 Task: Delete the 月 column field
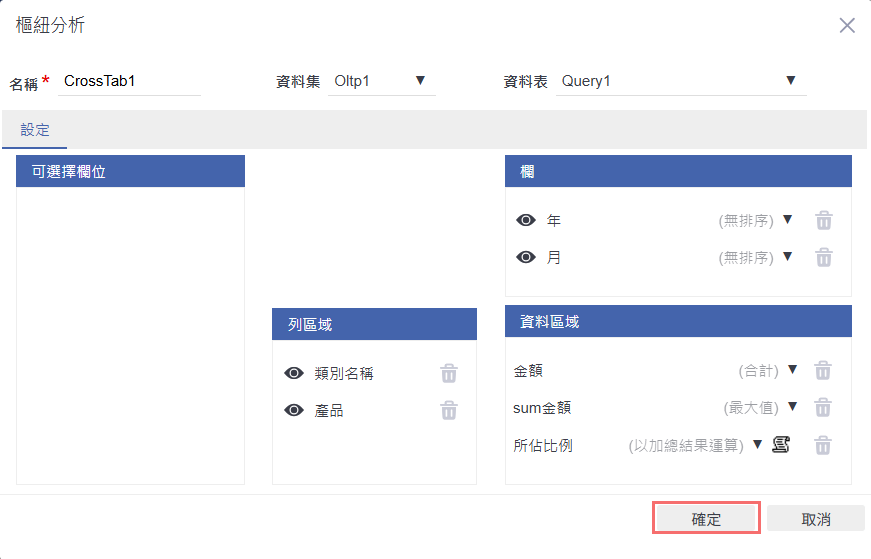click(823, 257)
